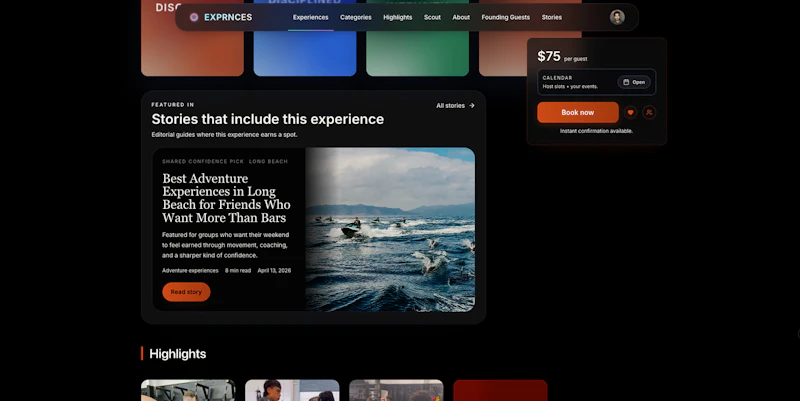800x401 pixels.
Task: Click the $75 price text
Action: point(549,56)
